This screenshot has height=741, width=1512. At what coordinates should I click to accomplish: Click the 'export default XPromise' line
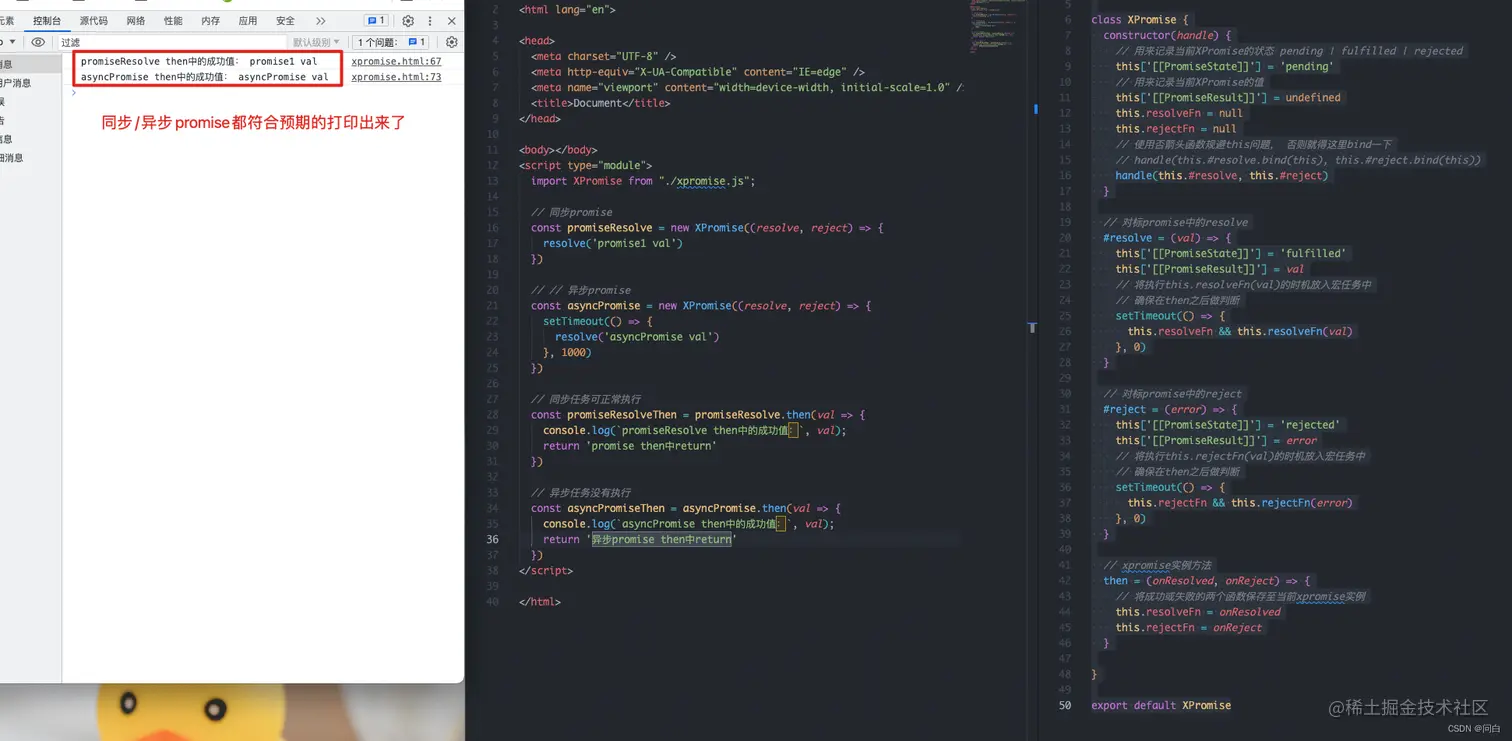(1161, 705)
